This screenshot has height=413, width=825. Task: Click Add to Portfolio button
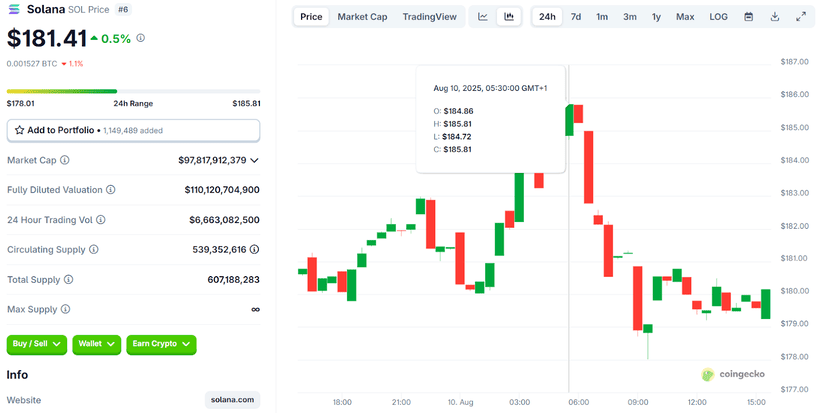tap(133, 130)
